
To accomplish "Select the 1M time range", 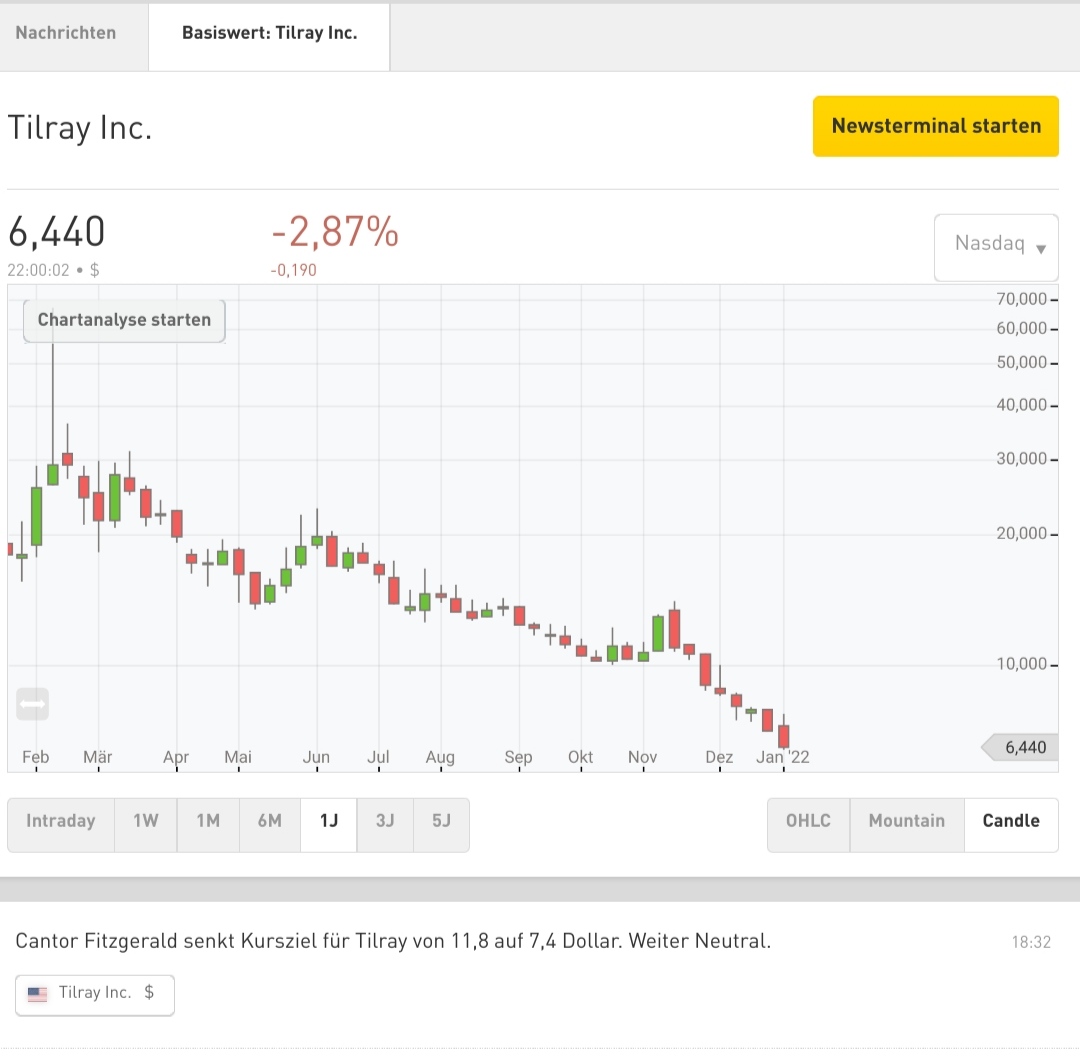I will point(208,821).
